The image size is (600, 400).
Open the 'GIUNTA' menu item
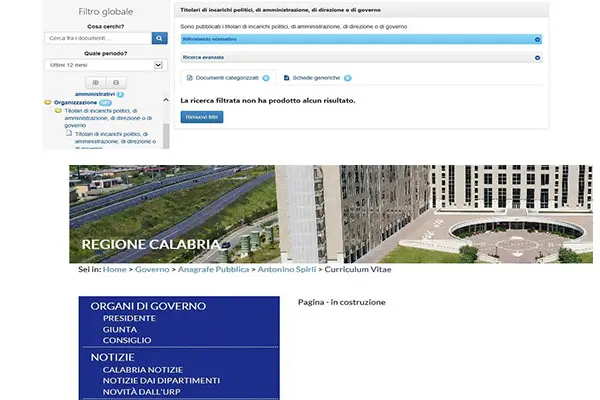tap(120, 330)
